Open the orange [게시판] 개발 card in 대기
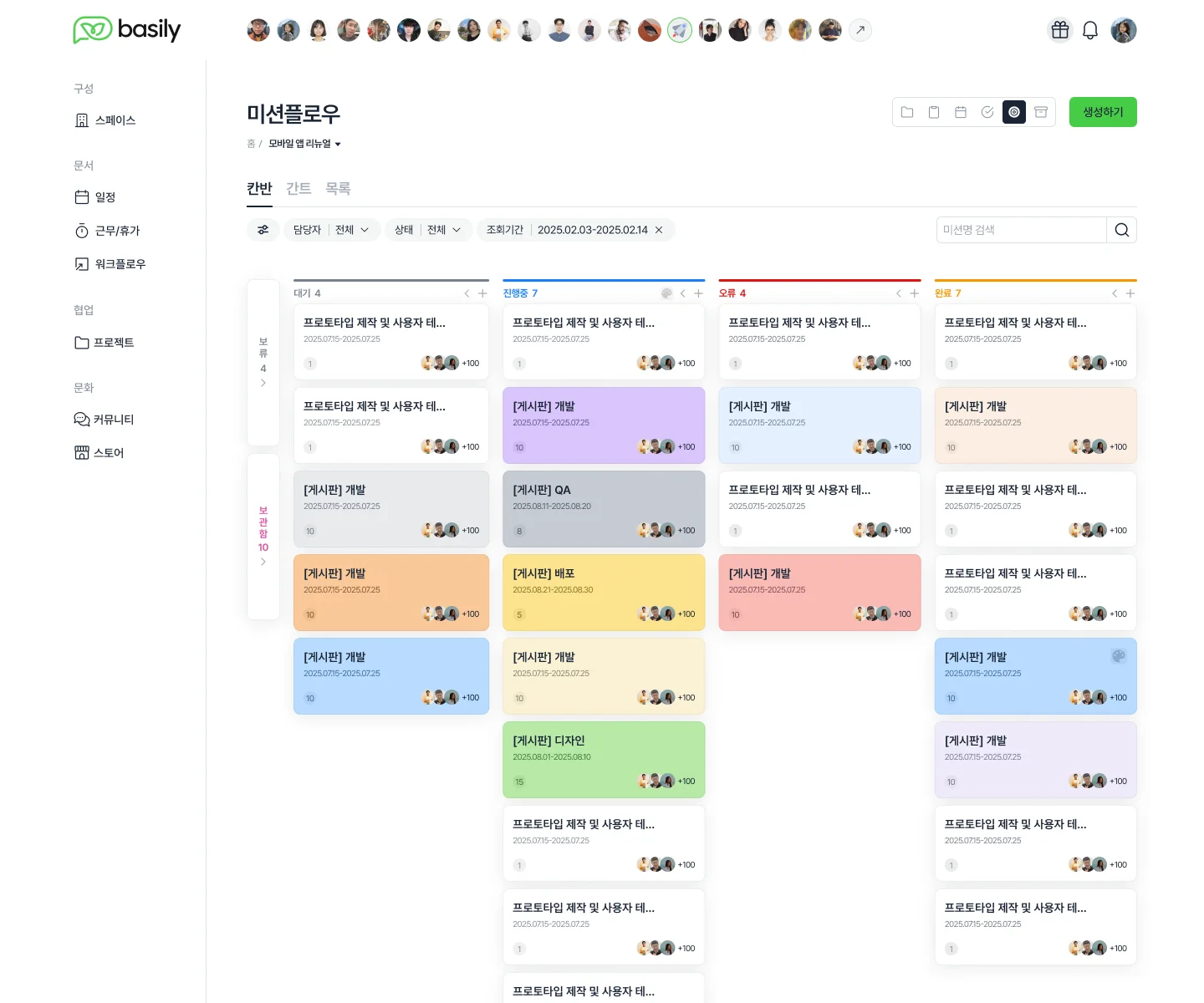 [x=391, y=593]
